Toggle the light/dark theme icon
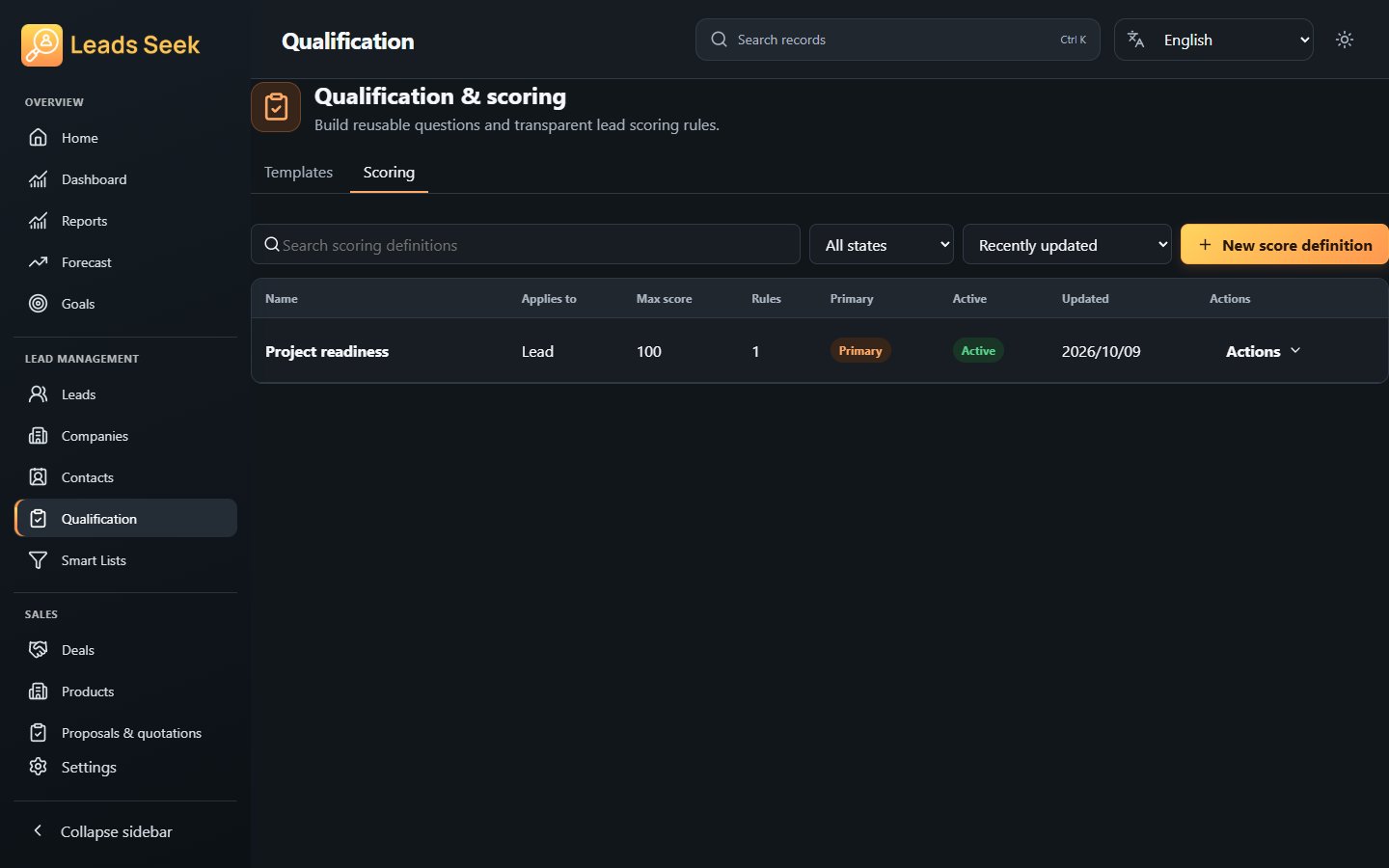 coord(1345,40)
